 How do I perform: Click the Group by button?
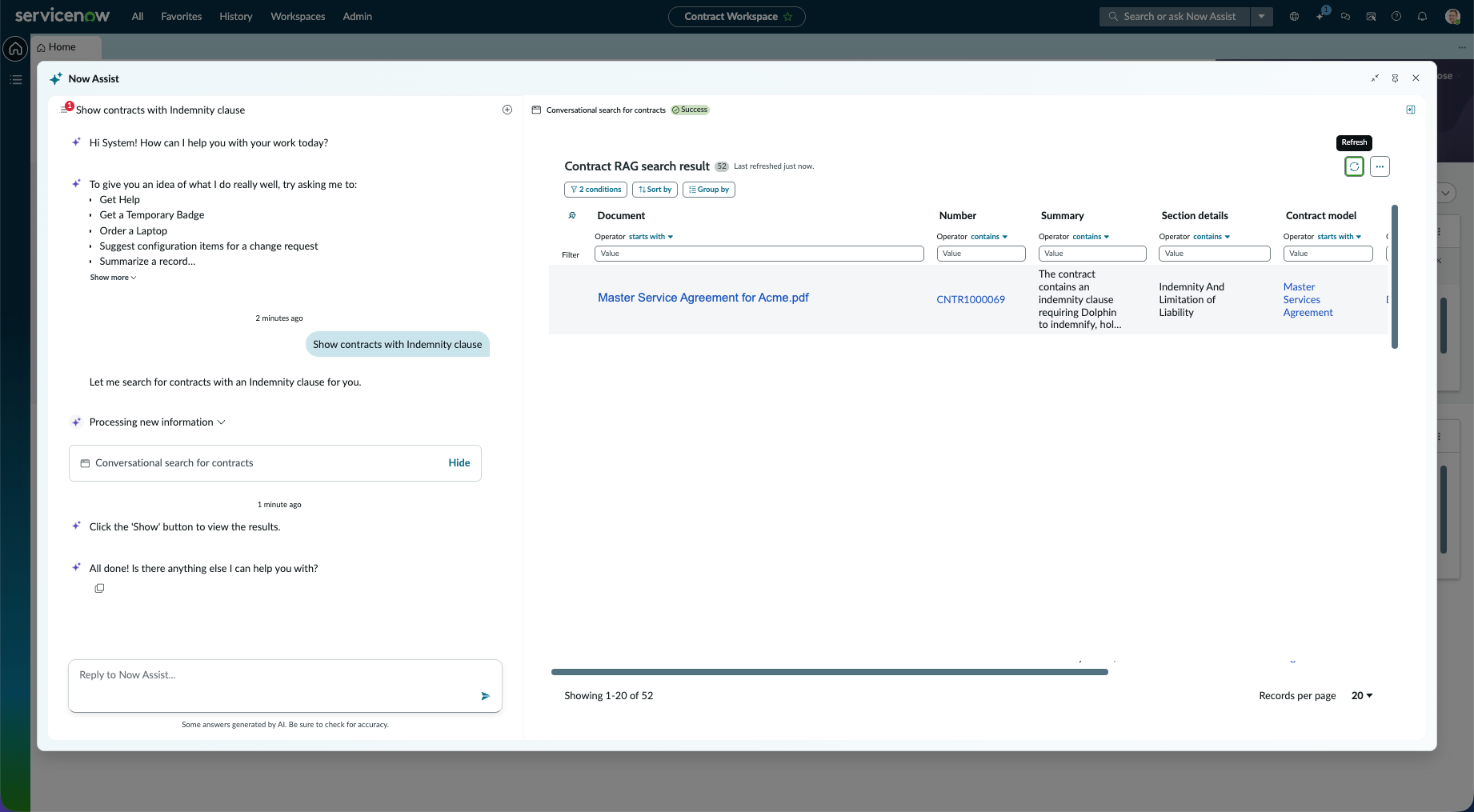[709, 190]
